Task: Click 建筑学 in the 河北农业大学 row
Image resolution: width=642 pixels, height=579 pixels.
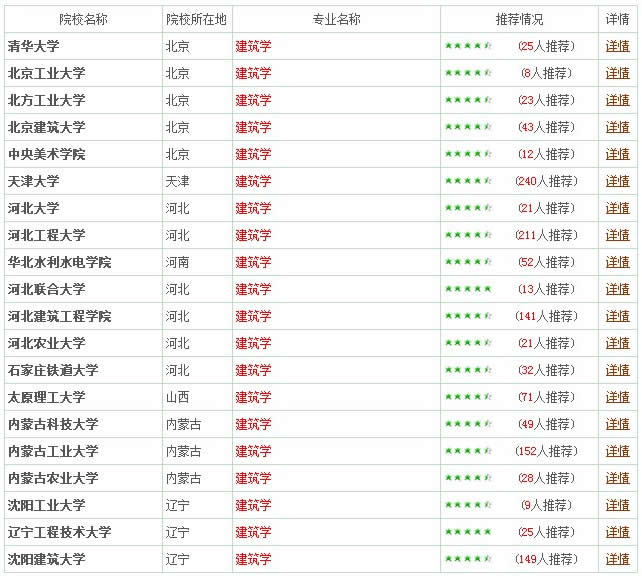Action: 253,343
